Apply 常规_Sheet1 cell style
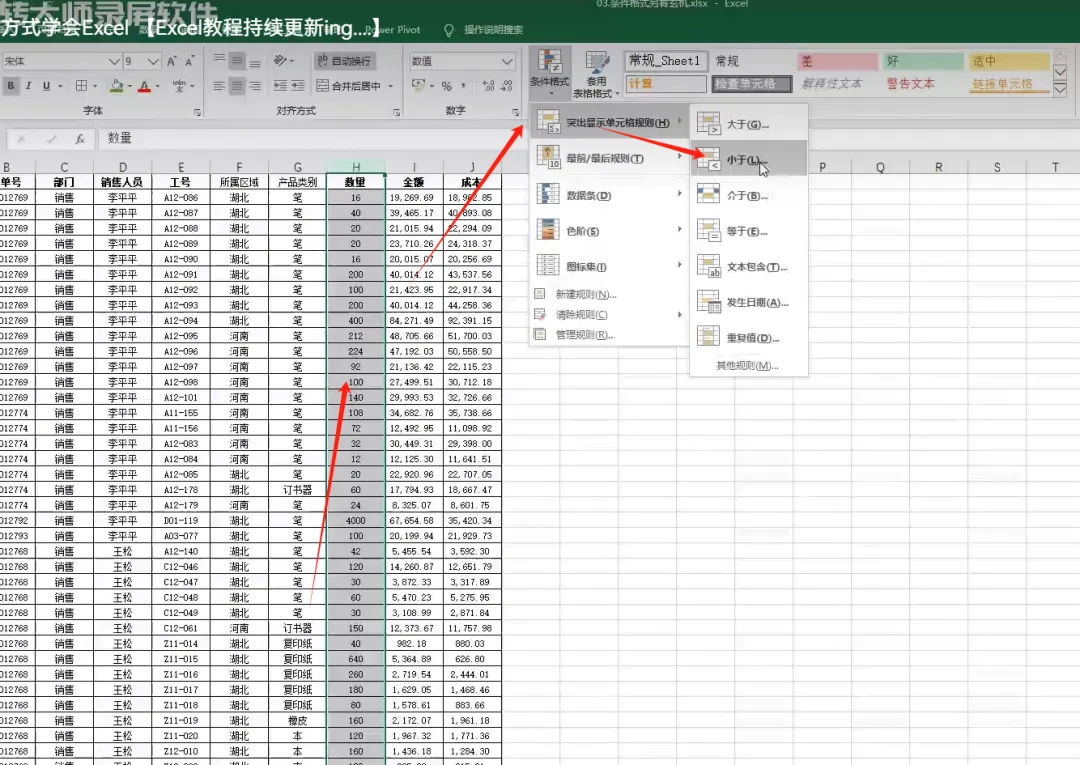 click(x=665, y=61)
